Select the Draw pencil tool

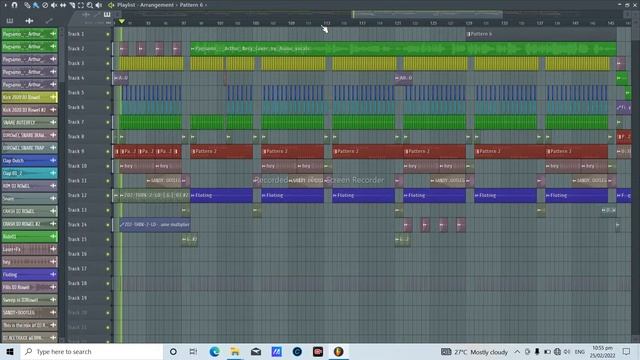(x=27, y=5)
